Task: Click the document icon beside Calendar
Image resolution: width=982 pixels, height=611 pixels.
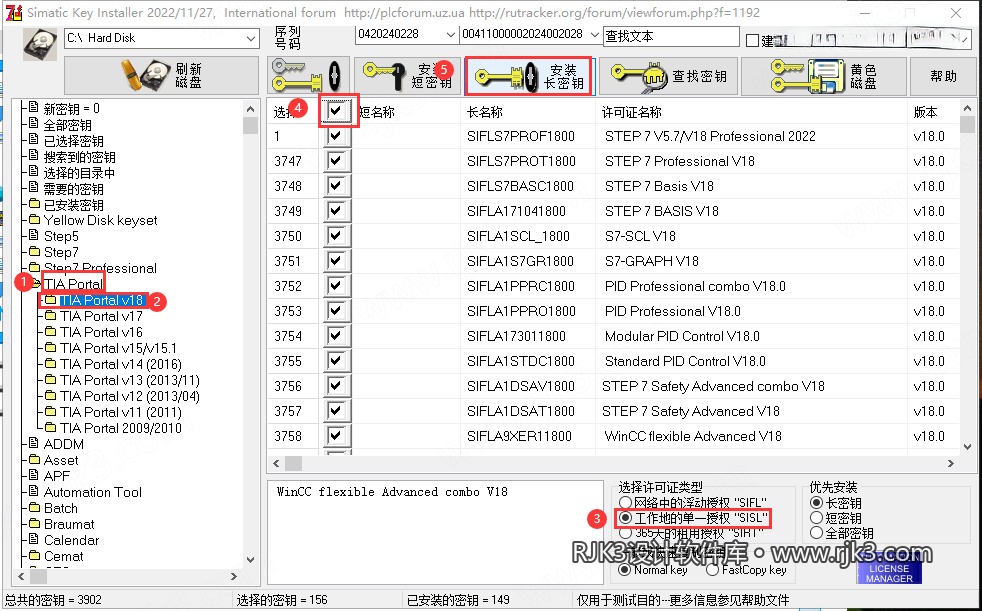Action: (34, 540)
